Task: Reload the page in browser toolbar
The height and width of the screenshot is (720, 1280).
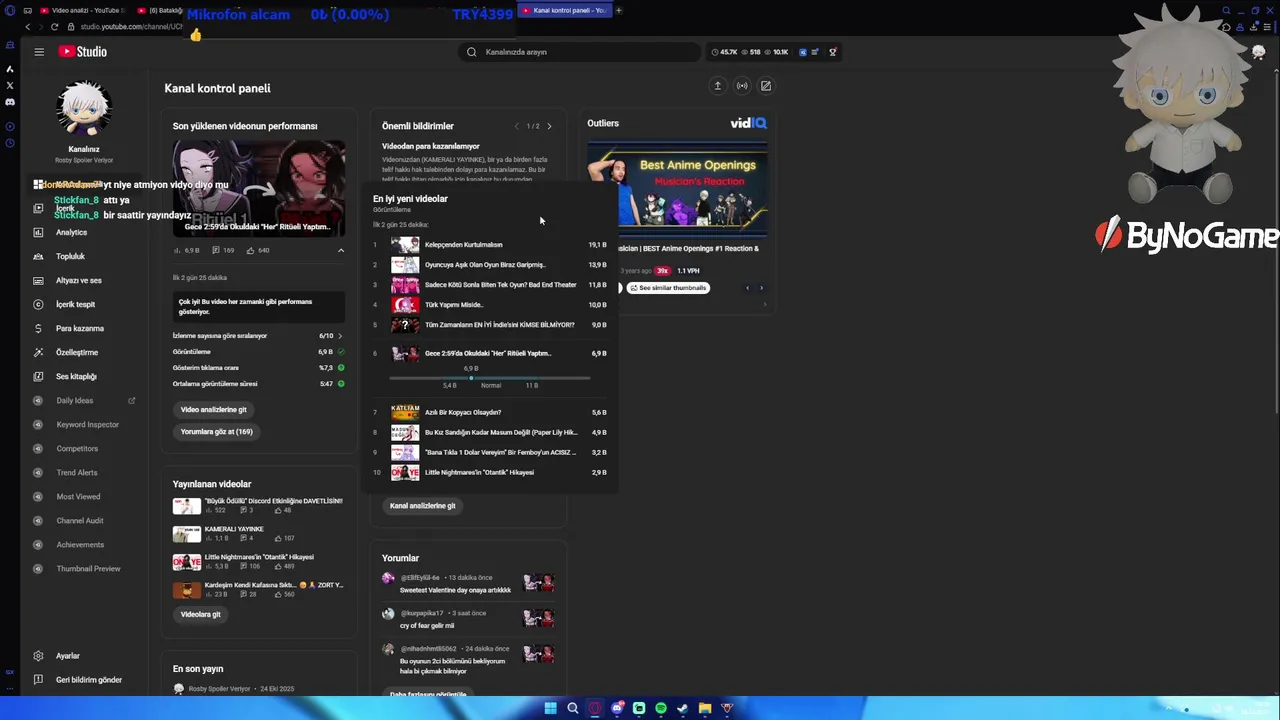Action: tap(54, 27)
